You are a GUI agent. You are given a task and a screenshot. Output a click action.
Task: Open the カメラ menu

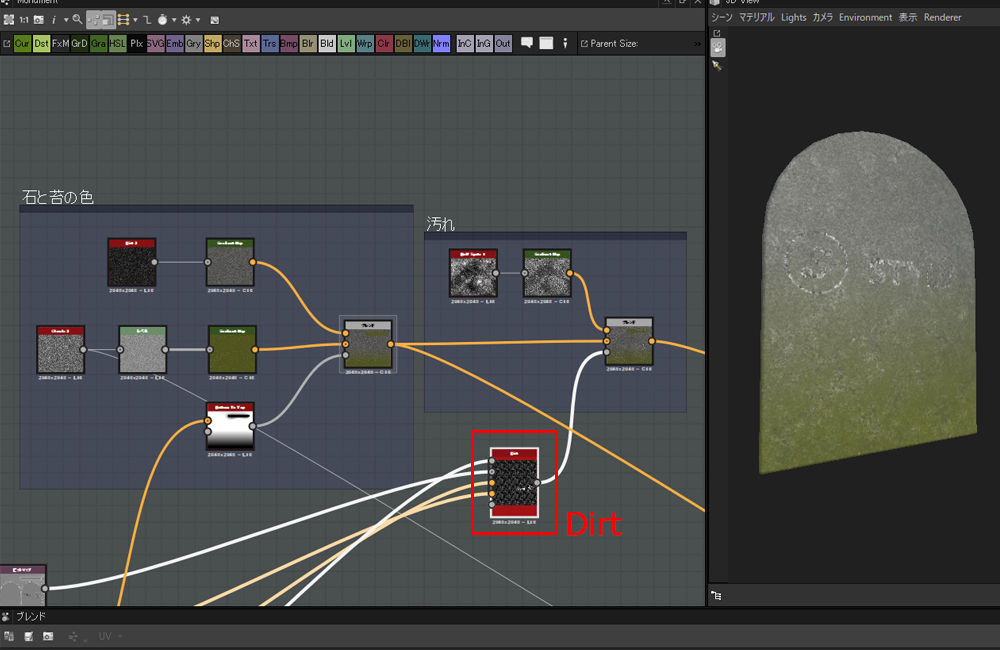pyautogui.click(x=823, y=17)
